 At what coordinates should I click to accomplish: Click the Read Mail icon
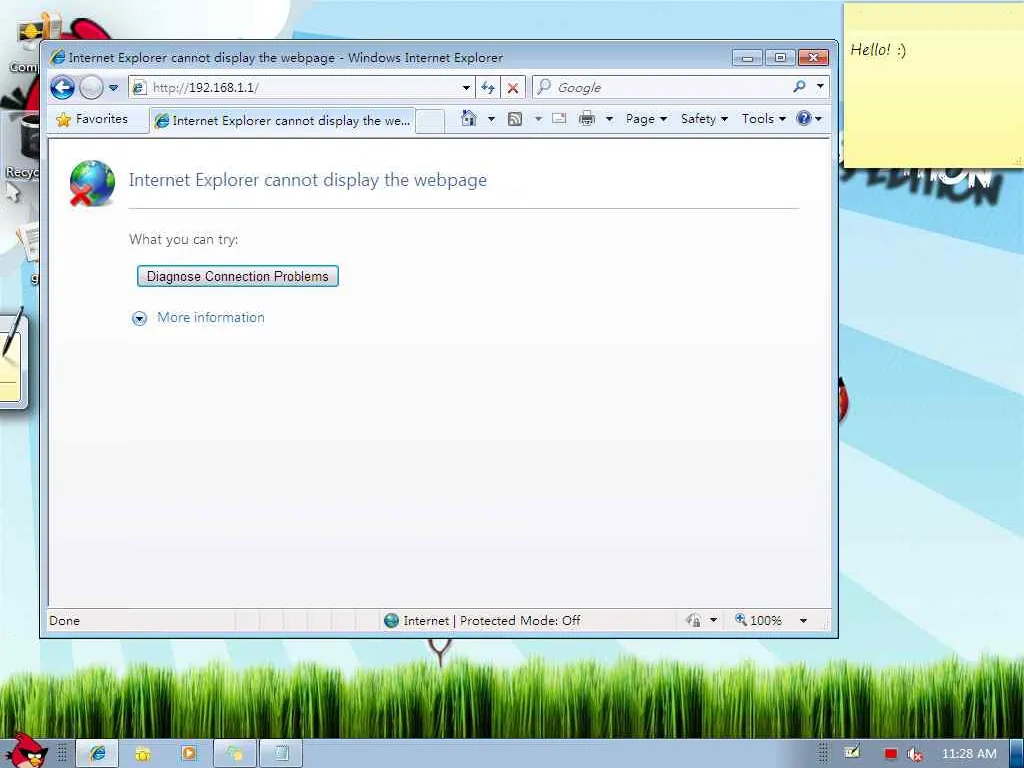coord(559,118)
